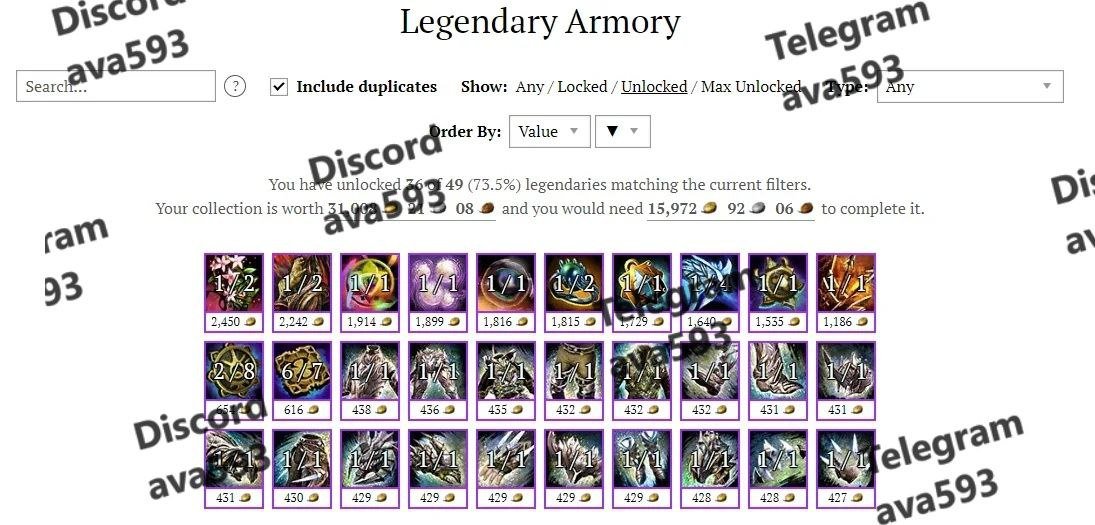Show only Locked legendaries
The height and width of the screenshot is (525, 1095).
point(582,87)
